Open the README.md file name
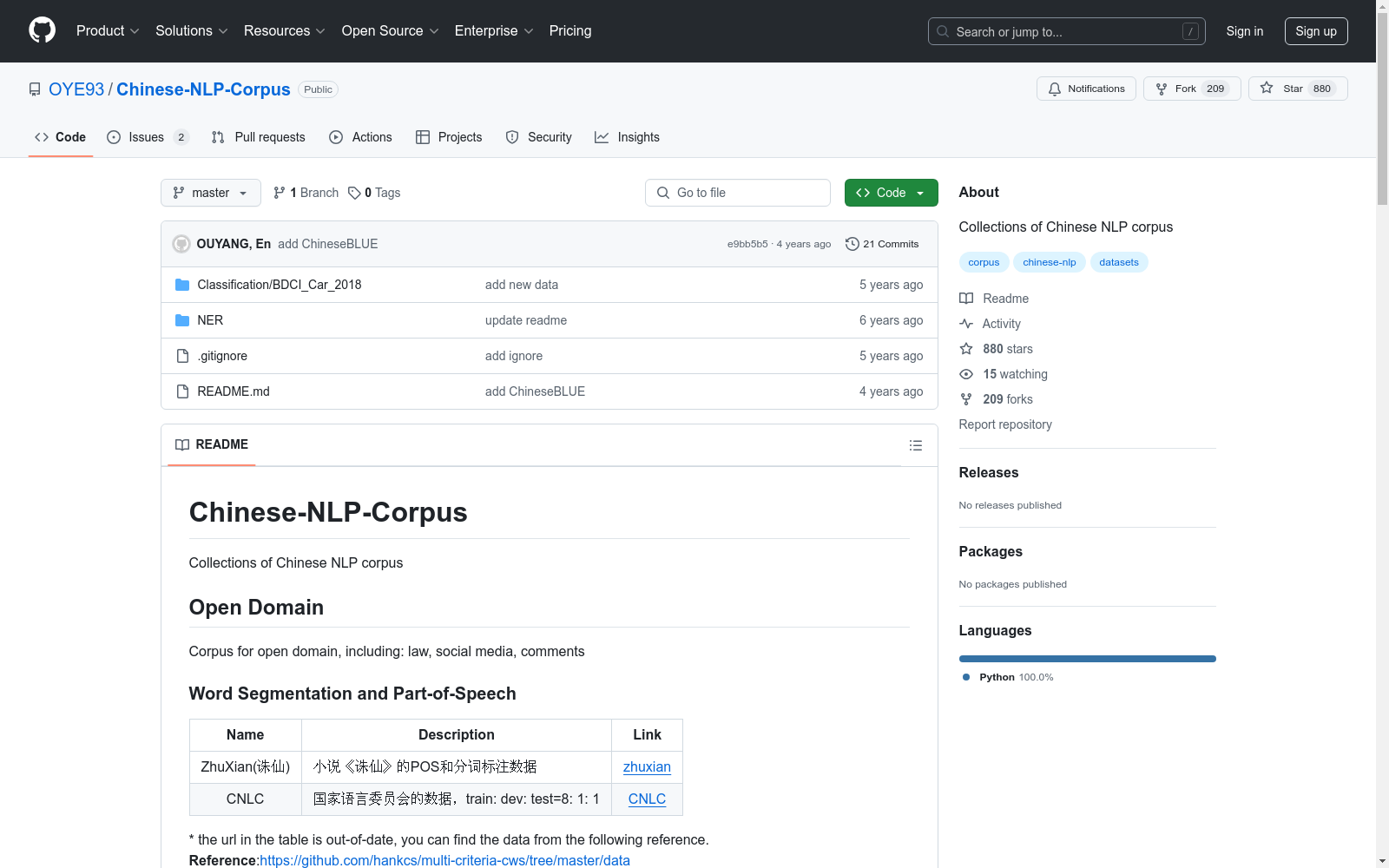 click(x=234, y=391)
